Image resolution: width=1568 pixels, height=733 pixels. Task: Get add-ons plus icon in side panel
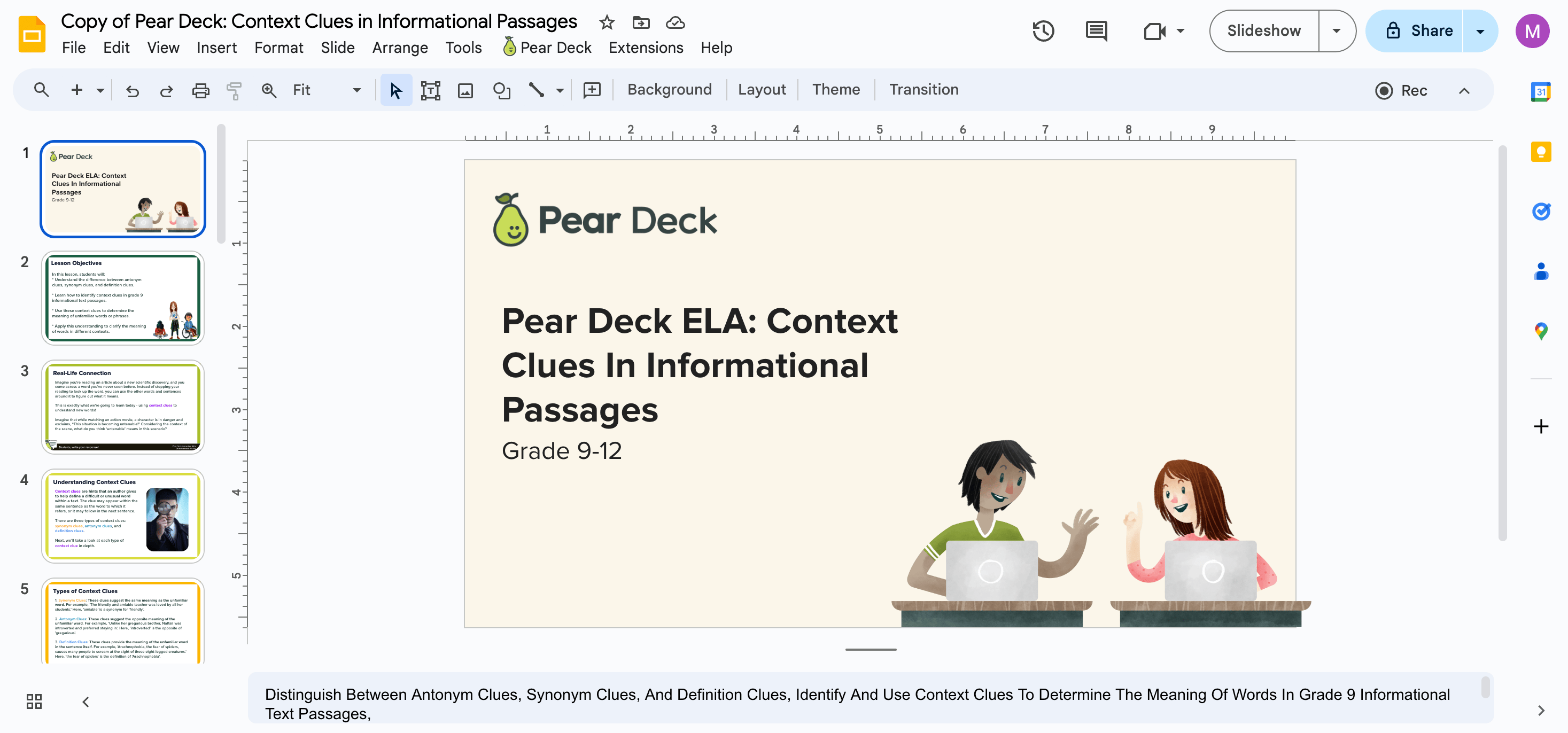click(1541, 426)
